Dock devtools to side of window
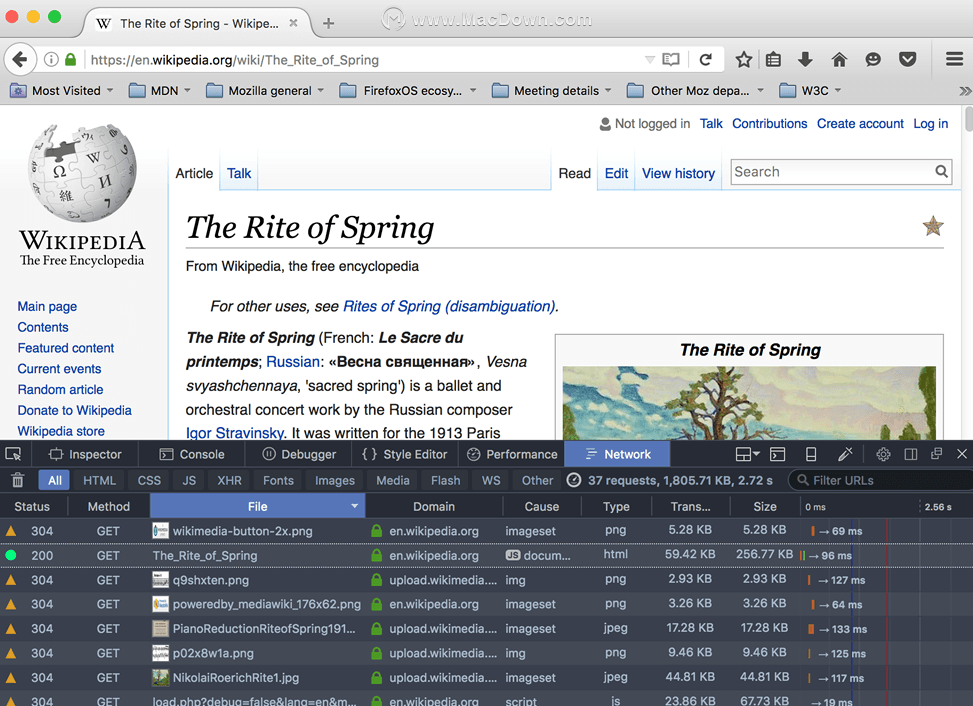 (911, 454)
